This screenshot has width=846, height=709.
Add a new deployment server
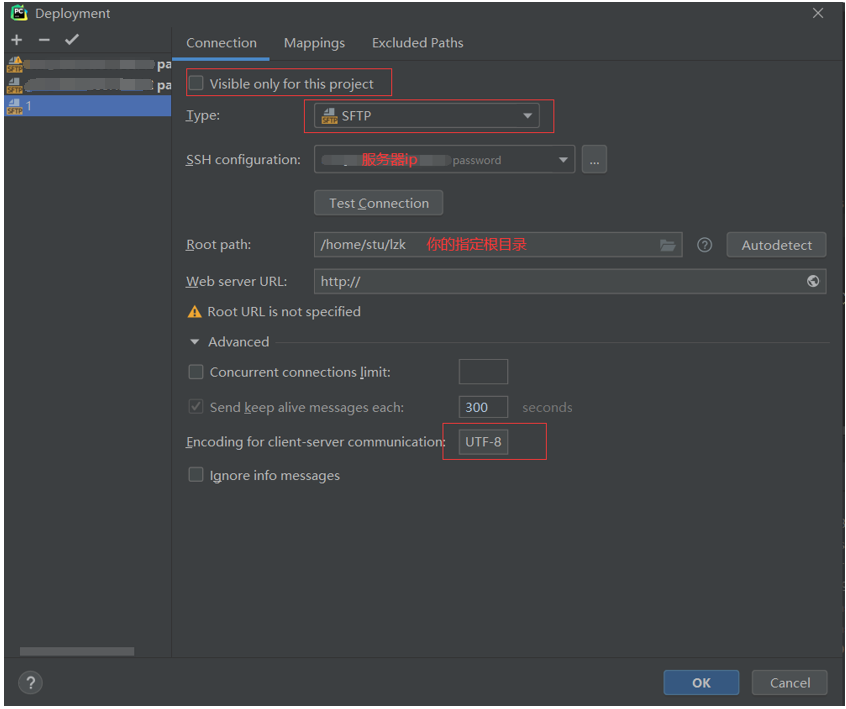[x=16, y=39]
